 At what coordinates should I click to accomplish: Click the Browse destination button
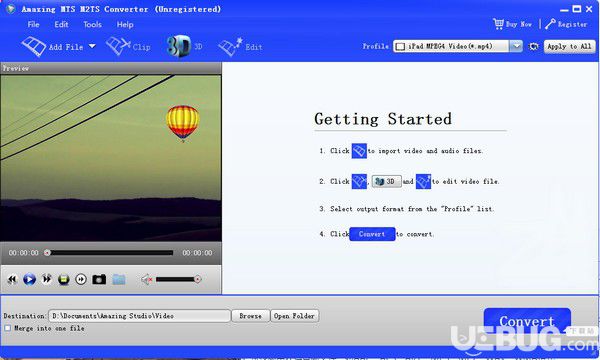pos(251,316)
